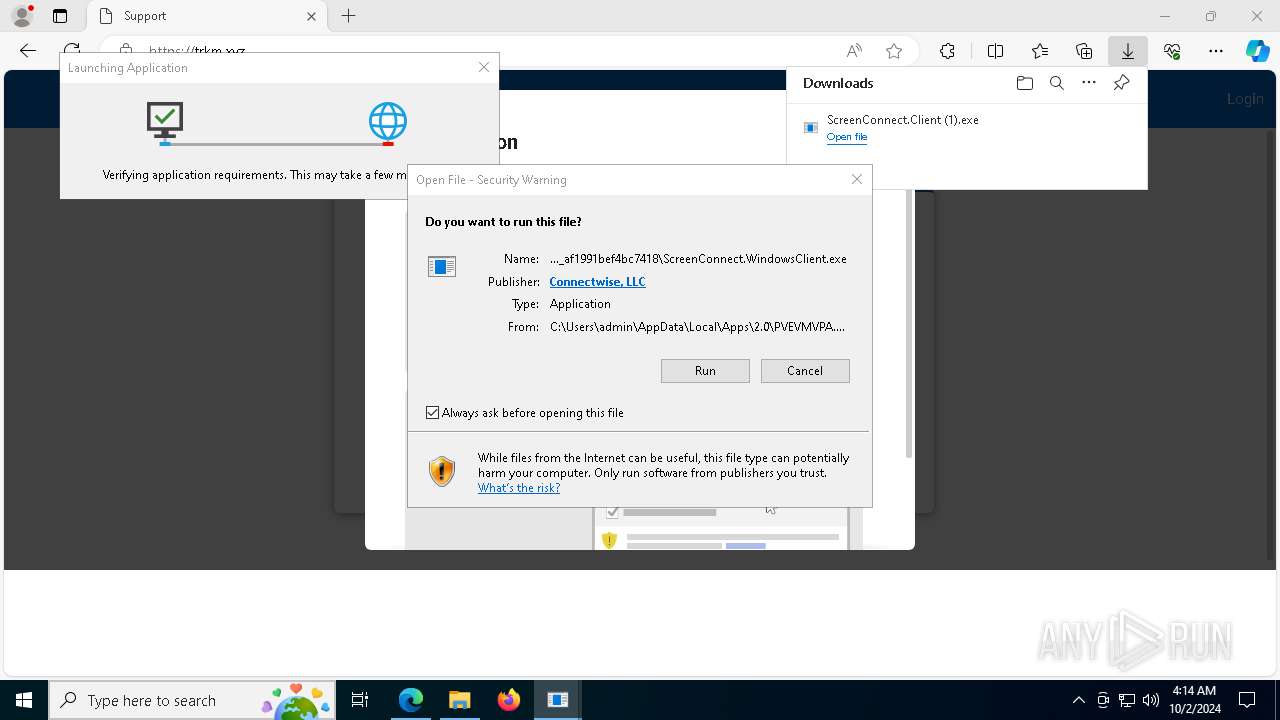Screen dimensions: 1280x720
Task: Click the Connectwise, LLC publisher link
Action: point(597,282)
